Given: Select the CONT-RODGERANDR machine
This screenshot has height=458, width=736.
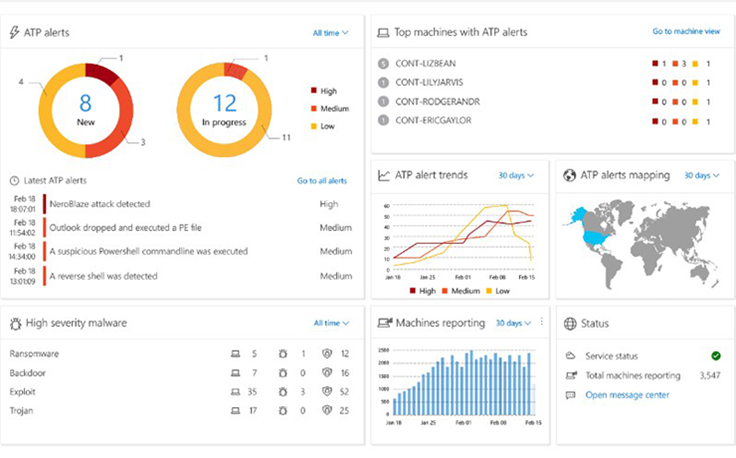Looking at the screenshot, I should 437,102.
